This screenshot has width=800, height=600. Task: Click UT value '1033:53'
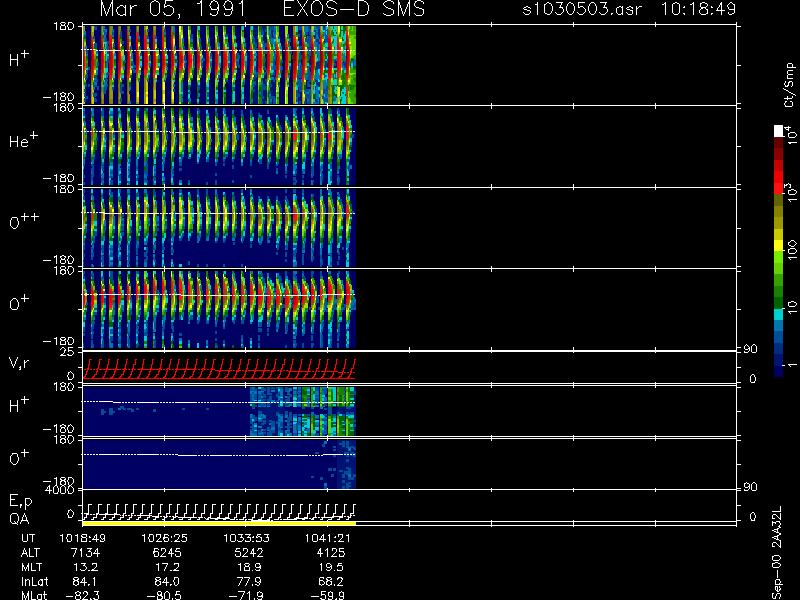click(x=246, y=538)
